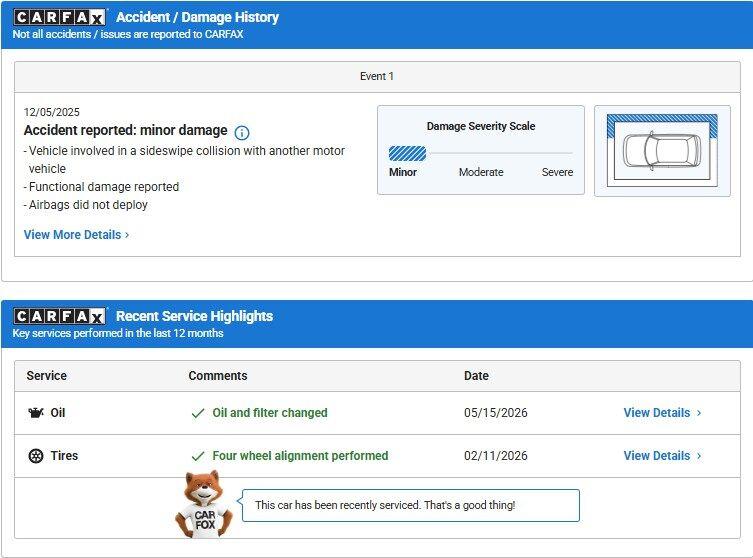Click the oil service date 05/15/2026
This screenshot has height=558, width=753.
496,413
